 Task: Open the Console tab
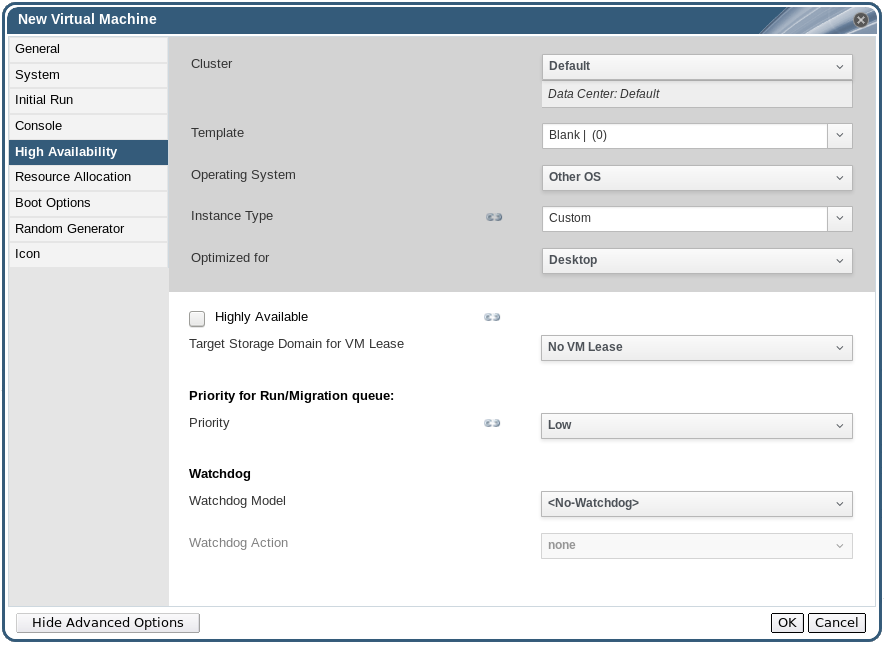click(88, 126)
